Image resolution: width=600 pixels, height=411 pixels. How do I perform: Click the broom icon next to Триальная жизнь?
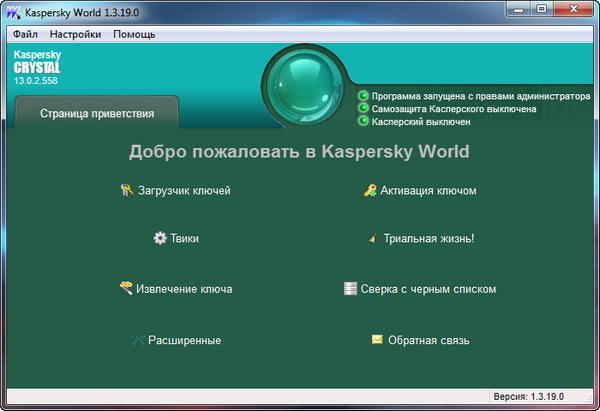(372, 239)
